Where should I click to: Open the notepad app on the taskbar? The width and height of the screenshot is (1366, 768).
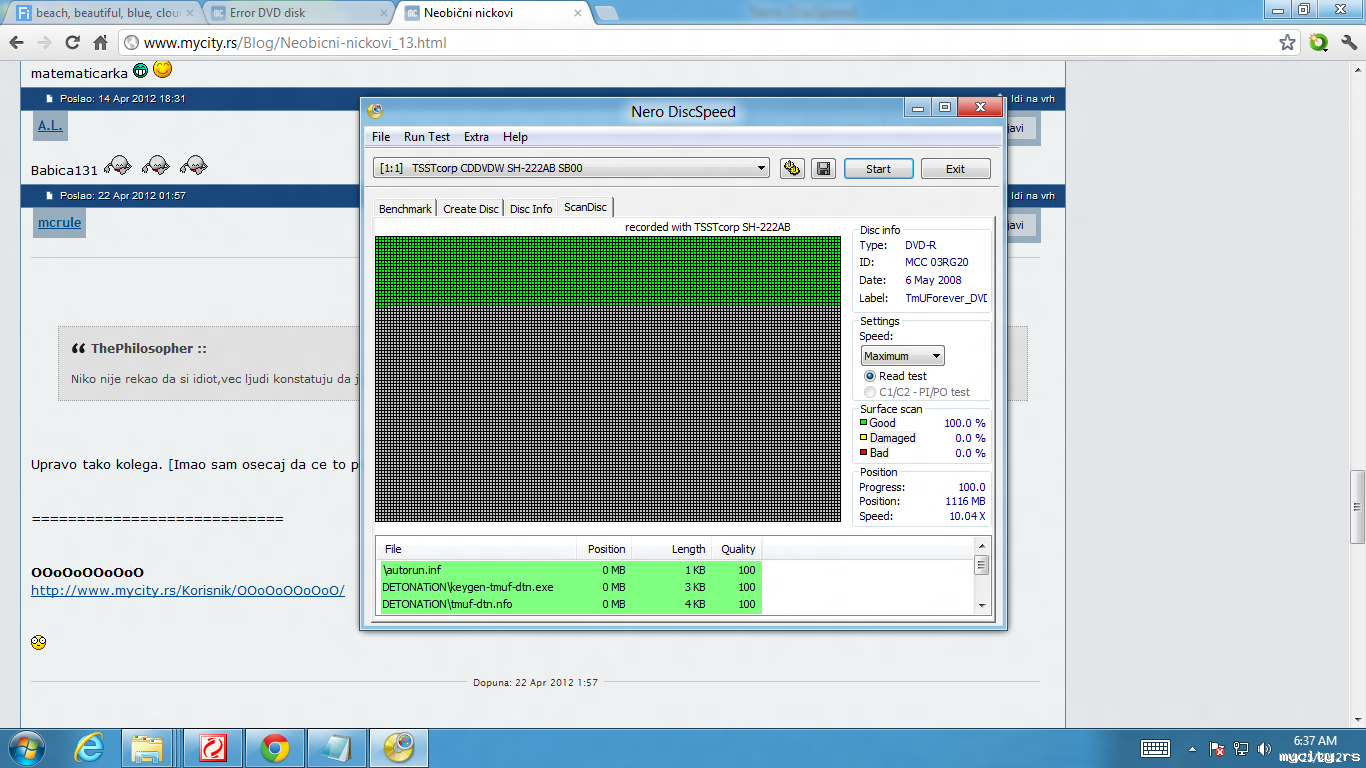[x=336, y=748]
